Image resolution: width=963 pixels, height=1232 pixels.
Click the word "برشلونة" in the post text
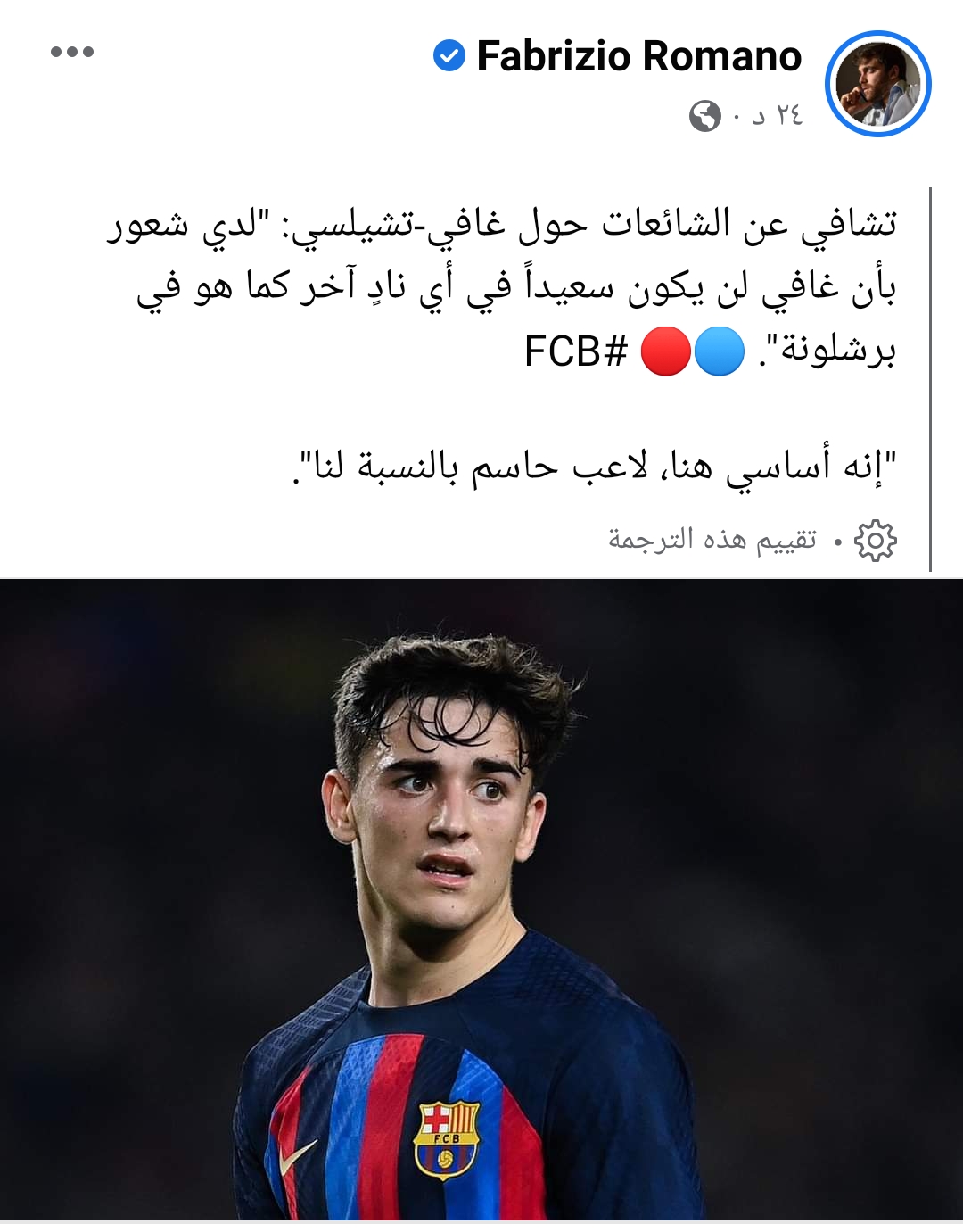(838, 351)
